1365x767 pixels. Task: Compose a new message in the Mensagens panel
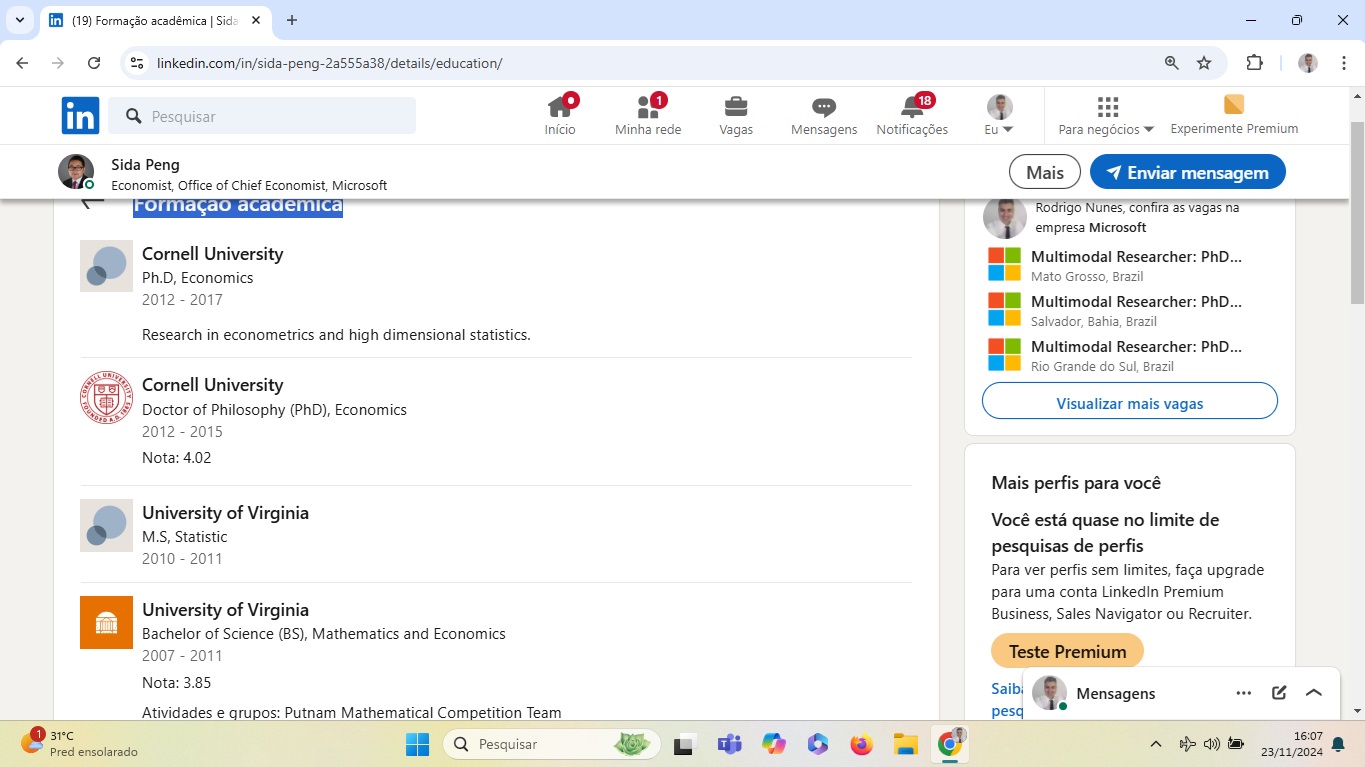[x=1279, y=693]
